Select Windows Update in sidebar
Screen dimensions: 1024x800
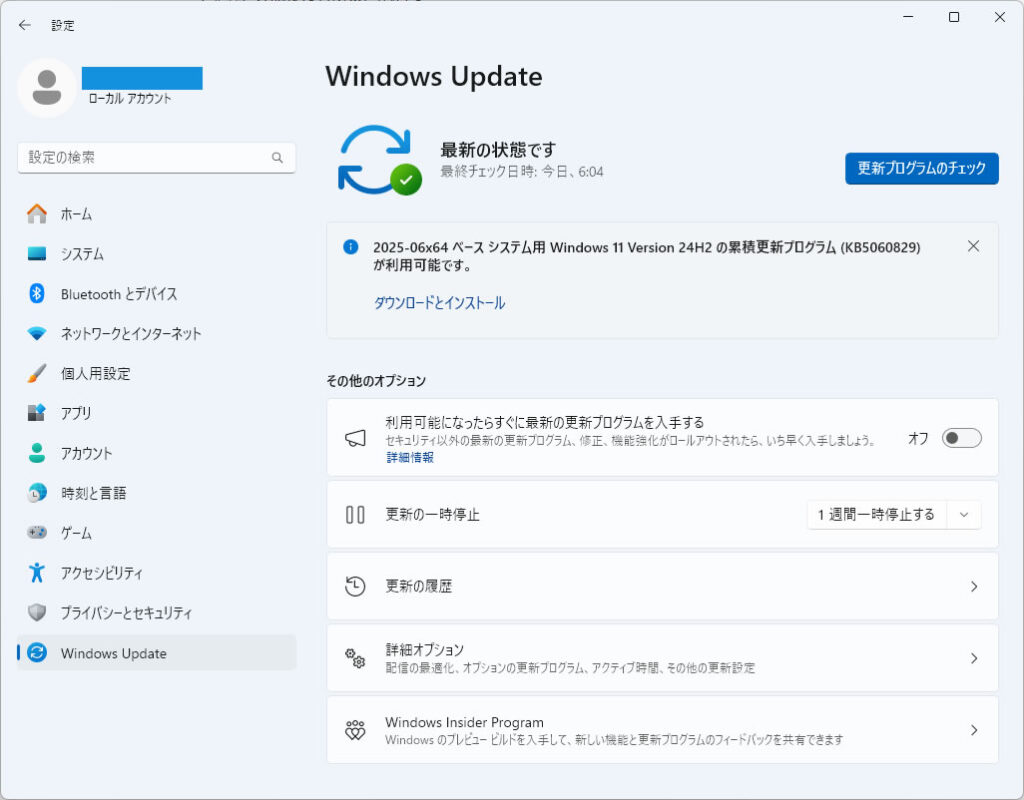pos(157,652)
